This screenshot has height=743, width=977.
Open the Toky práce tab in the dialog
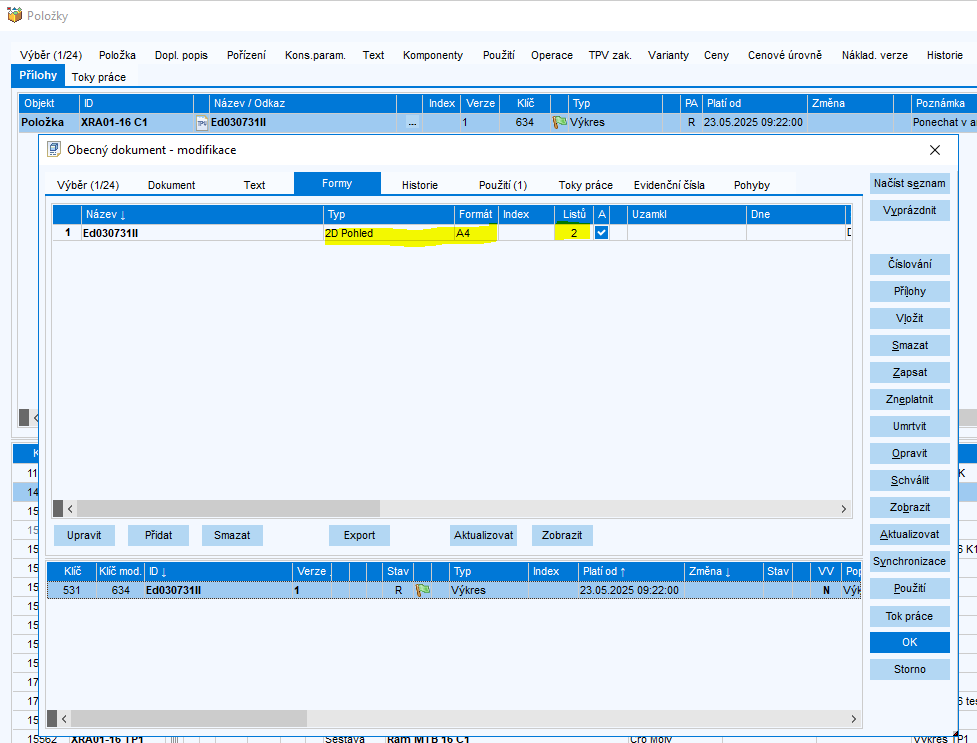pyautogui.click(x=586, y=185)
